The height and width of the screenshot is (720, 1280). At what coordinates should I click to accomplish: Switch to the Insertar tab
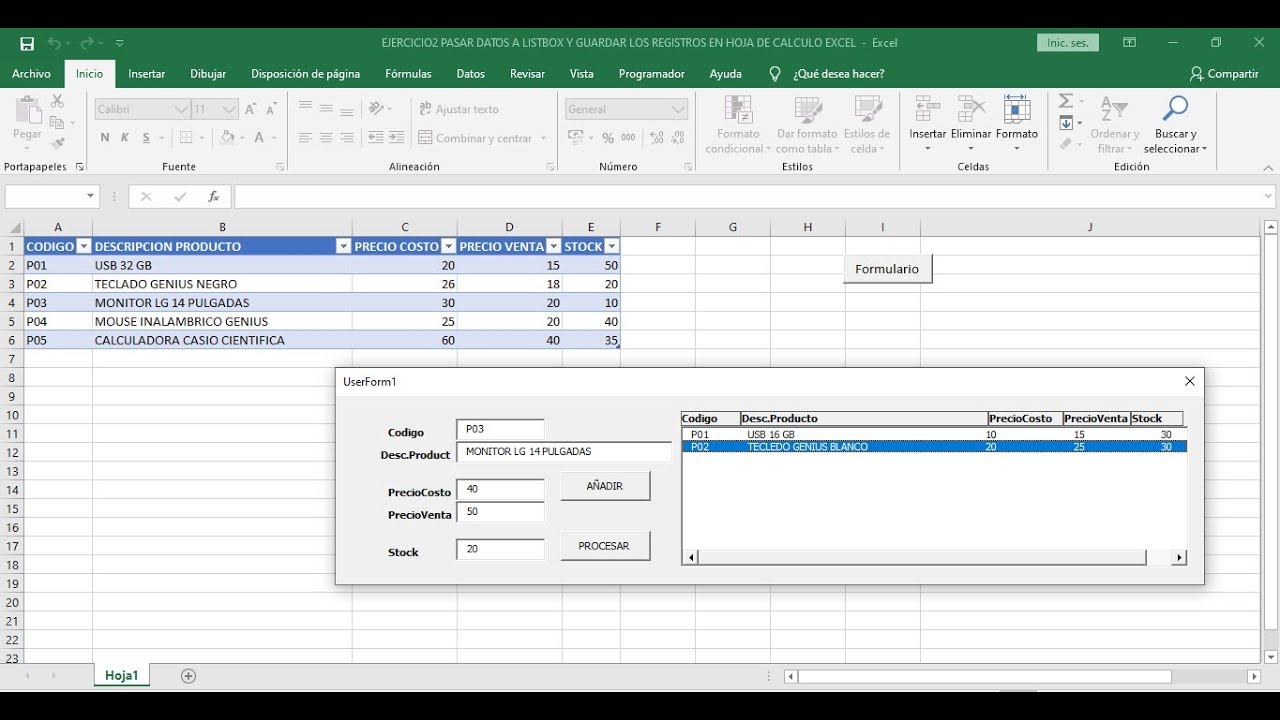[x=147, y=74]
